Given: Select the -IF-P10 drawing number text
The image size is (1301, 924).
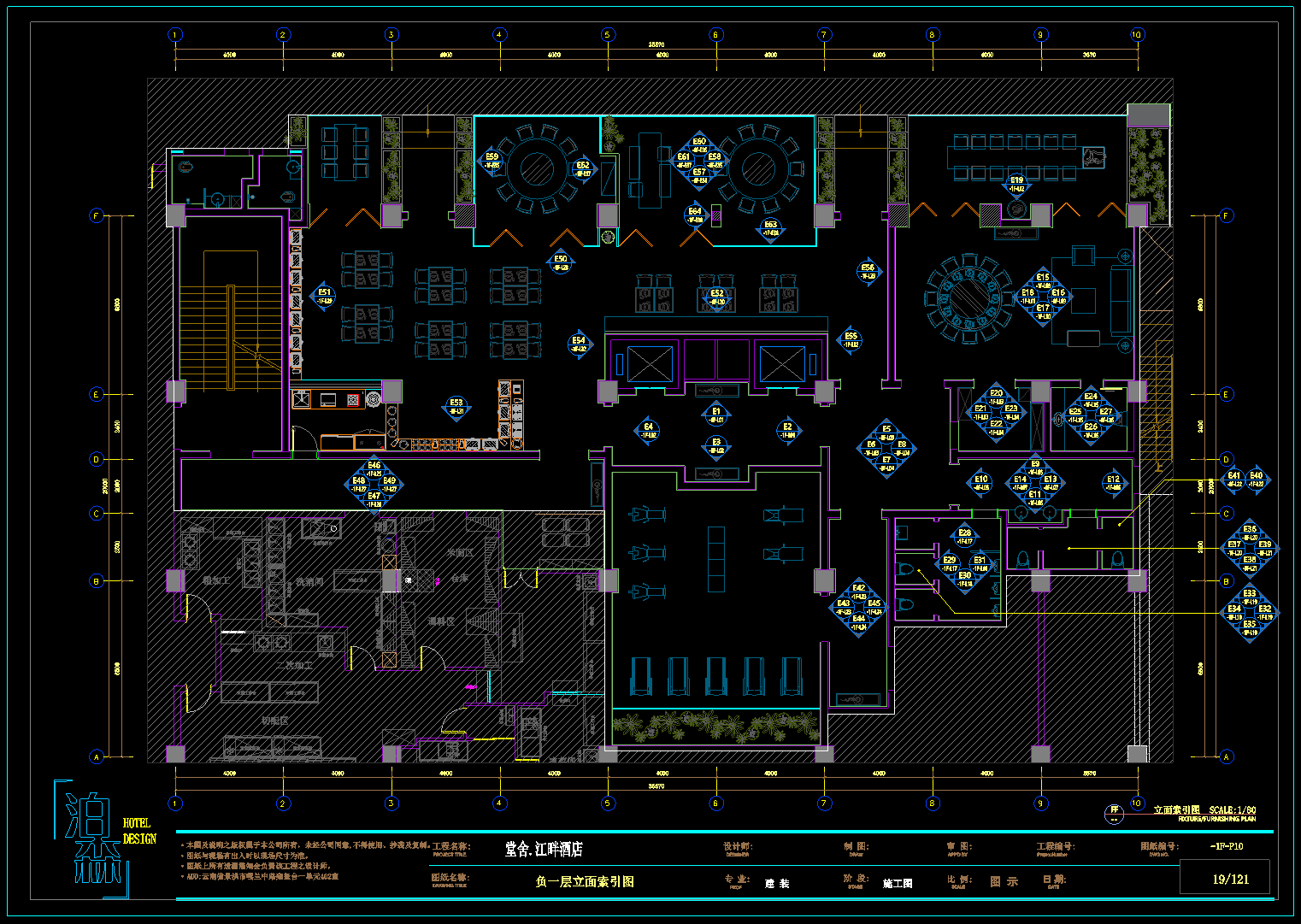Looking at the screenshot, I should [1227, 846].
